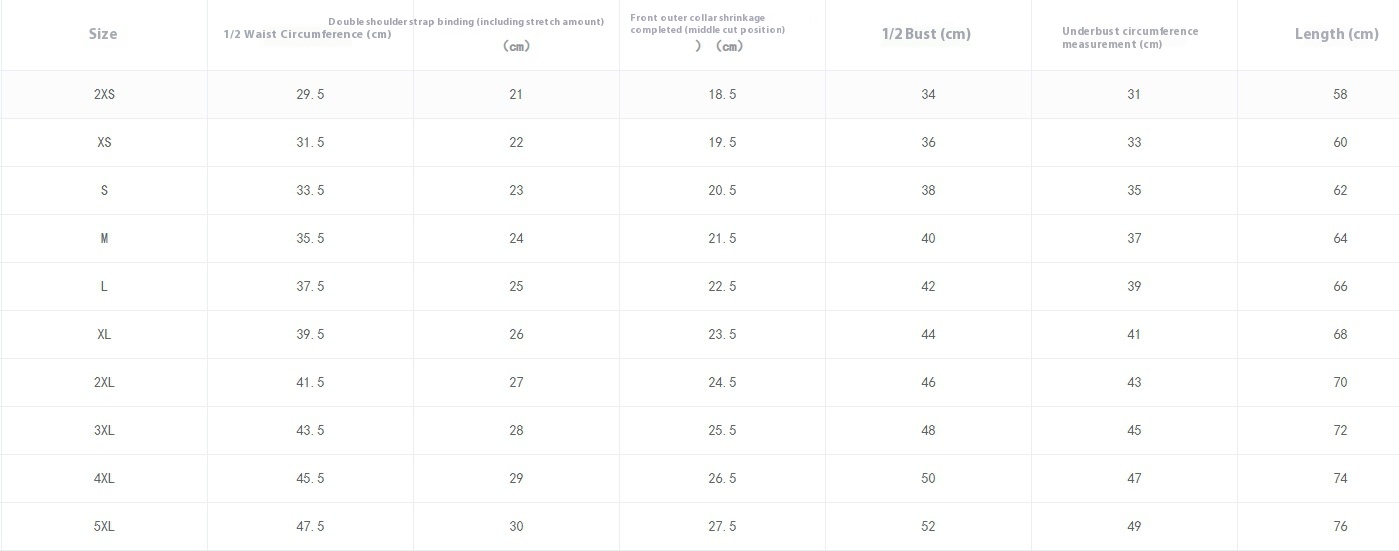Click shoulder strap value 26 for XL
The image size is (1399, 551).
coord(516,334)
